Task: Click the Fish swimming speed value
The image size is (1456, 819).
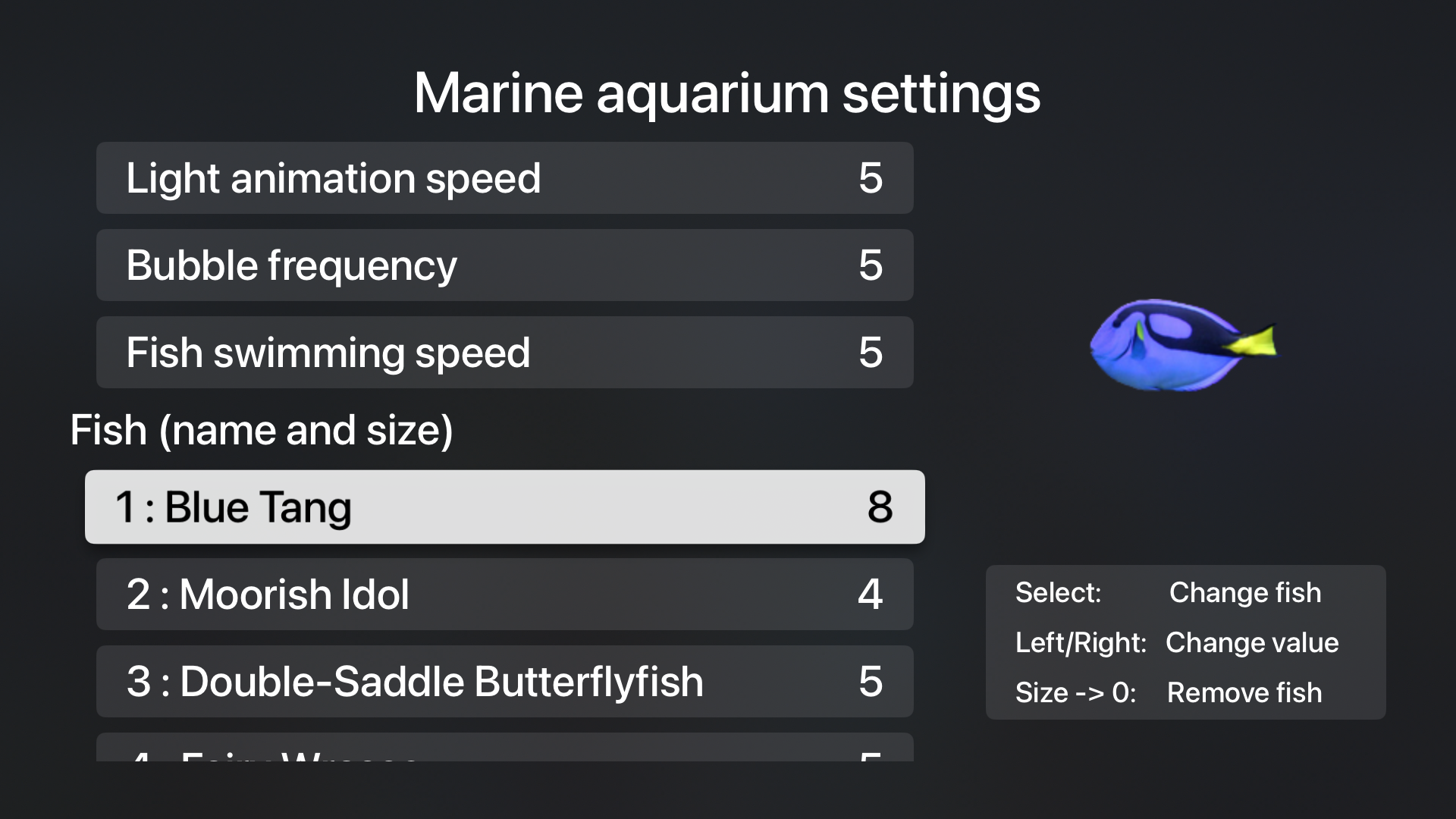Action: coord(871,353)
